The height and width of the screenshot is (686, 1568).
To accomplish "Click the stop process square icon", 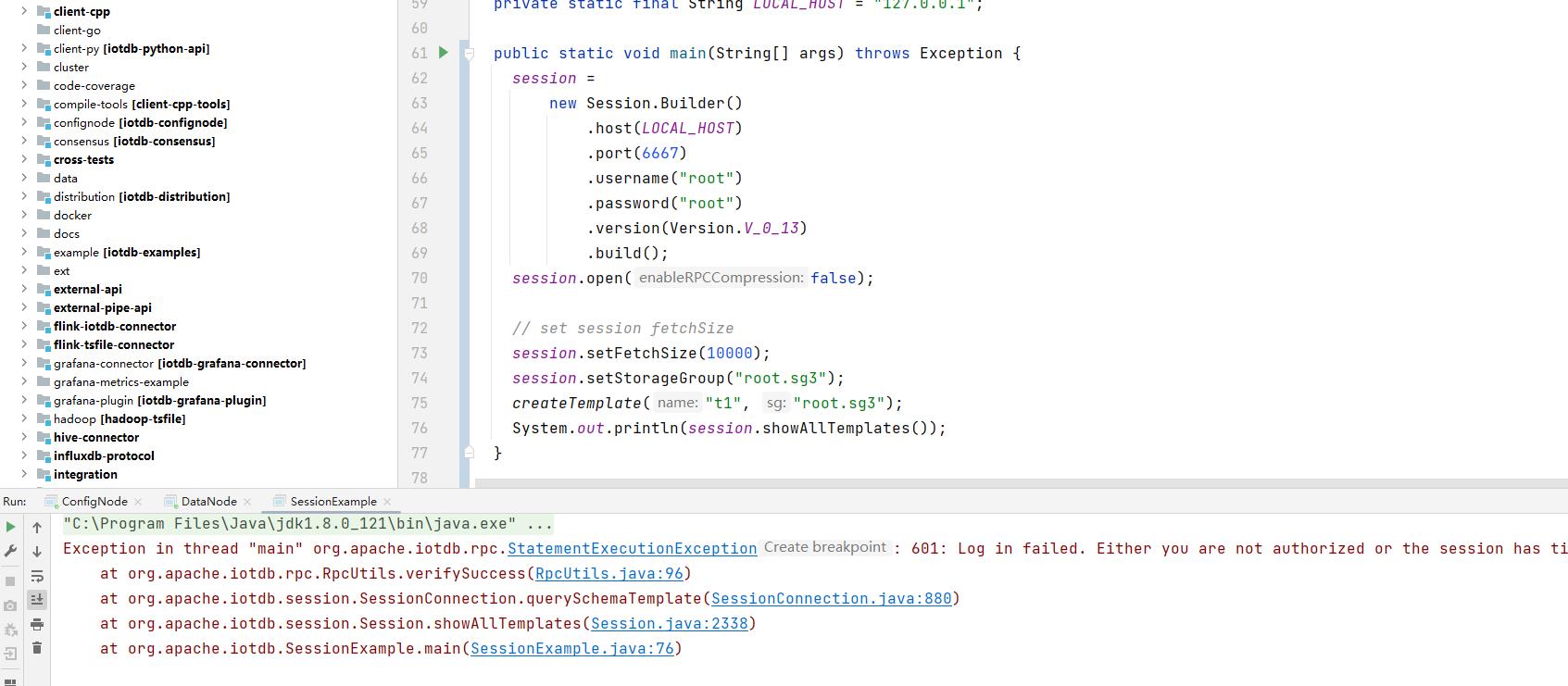I will tap(10, 580).
